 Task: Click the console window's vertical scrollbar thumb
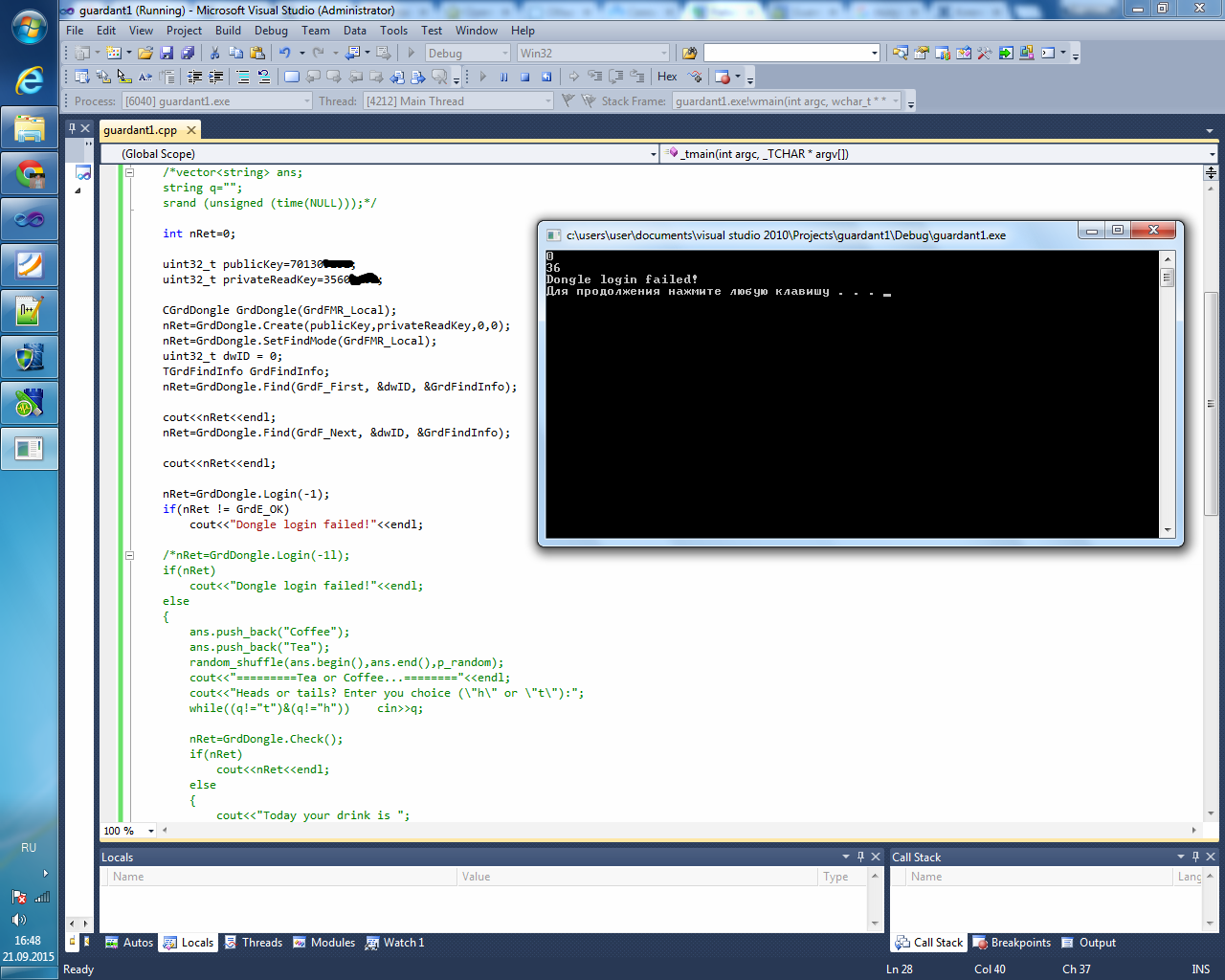1167,278
